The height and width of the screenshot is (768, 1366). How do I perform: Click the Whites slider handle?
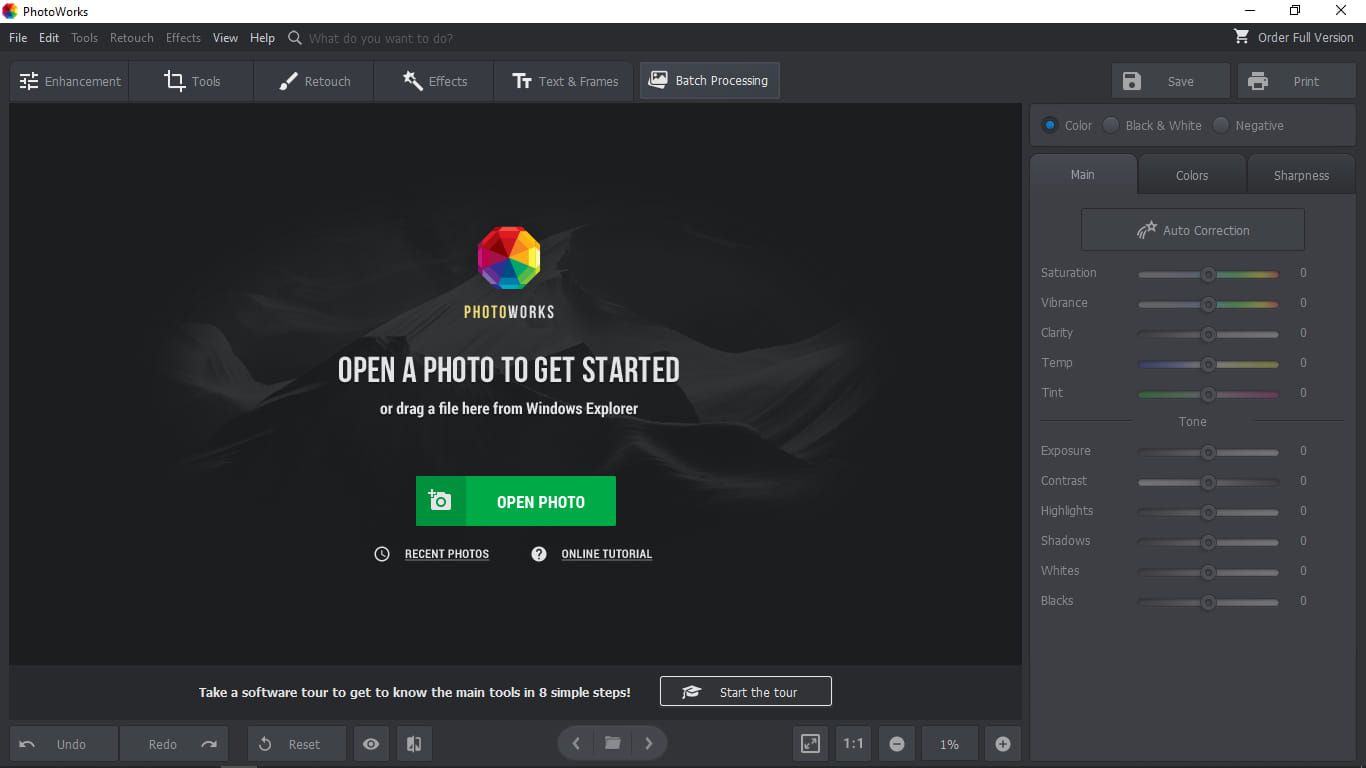(x=1208, y=572)
